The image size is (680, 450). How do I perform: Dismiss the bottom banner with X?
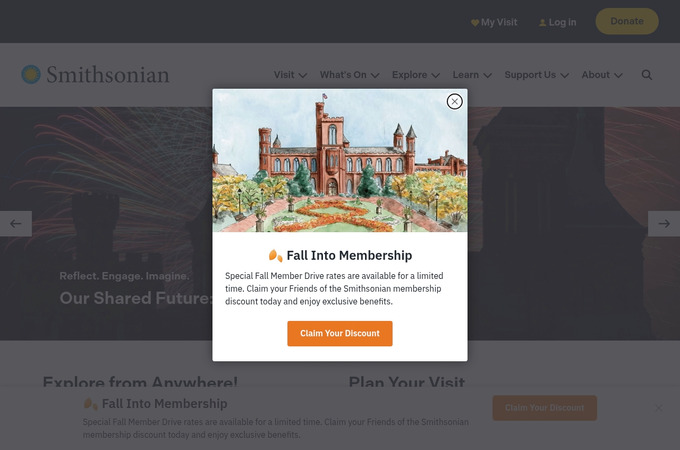tap(659, 408)
